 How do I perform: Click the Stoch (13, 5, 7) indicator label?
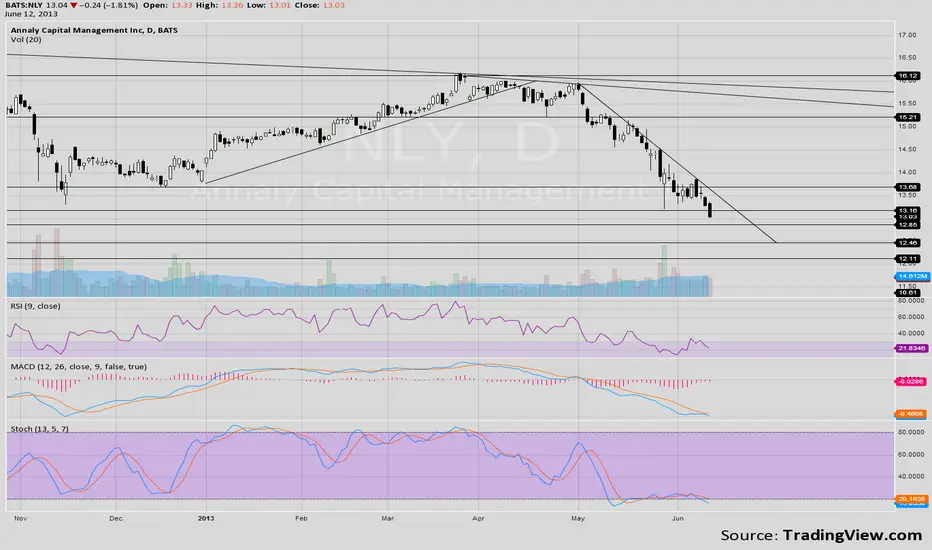tap(39, 429)
